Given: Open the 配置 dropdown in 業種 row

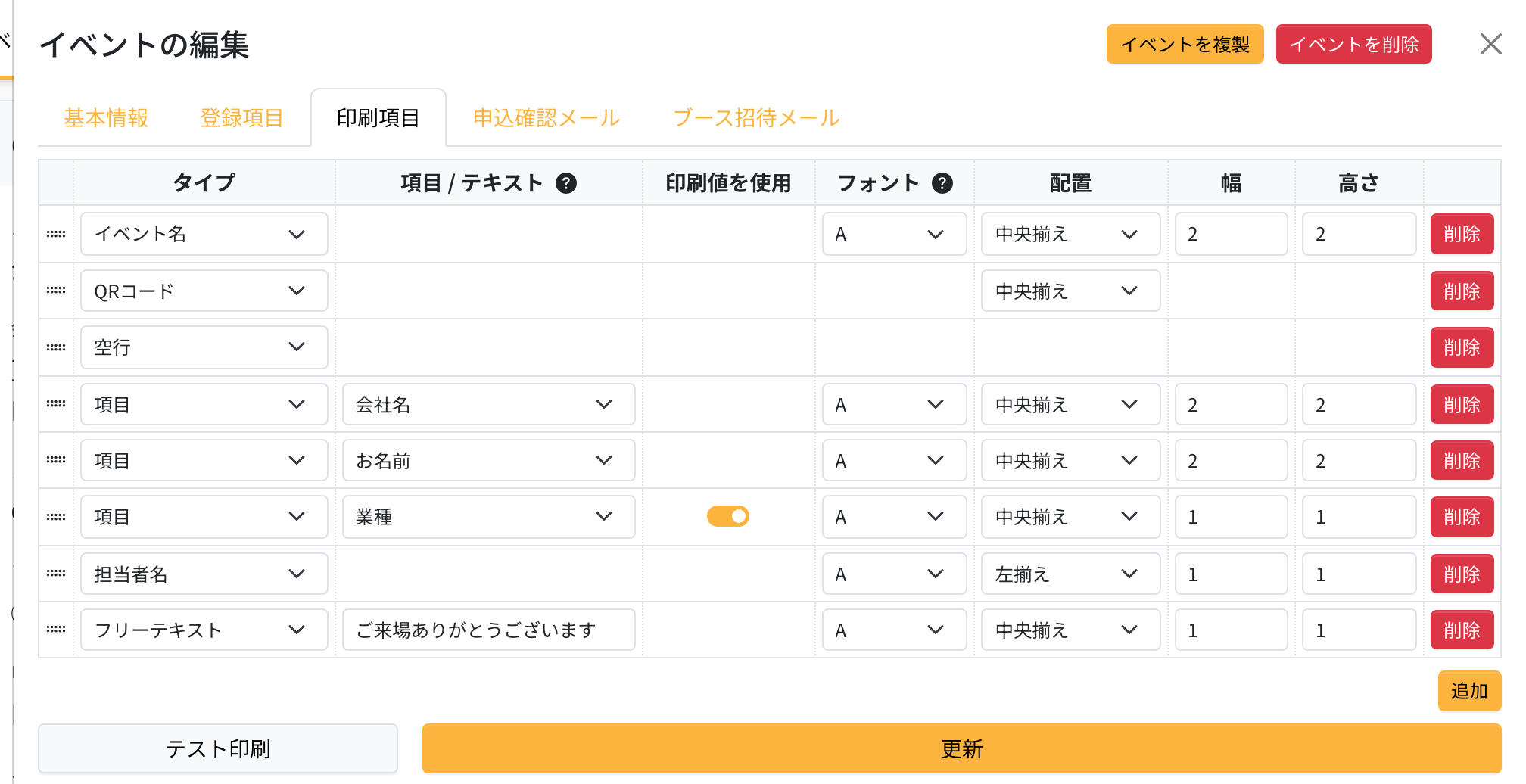Looking at the screenshot, I should pyautogui.click(x=1071, y=517).
